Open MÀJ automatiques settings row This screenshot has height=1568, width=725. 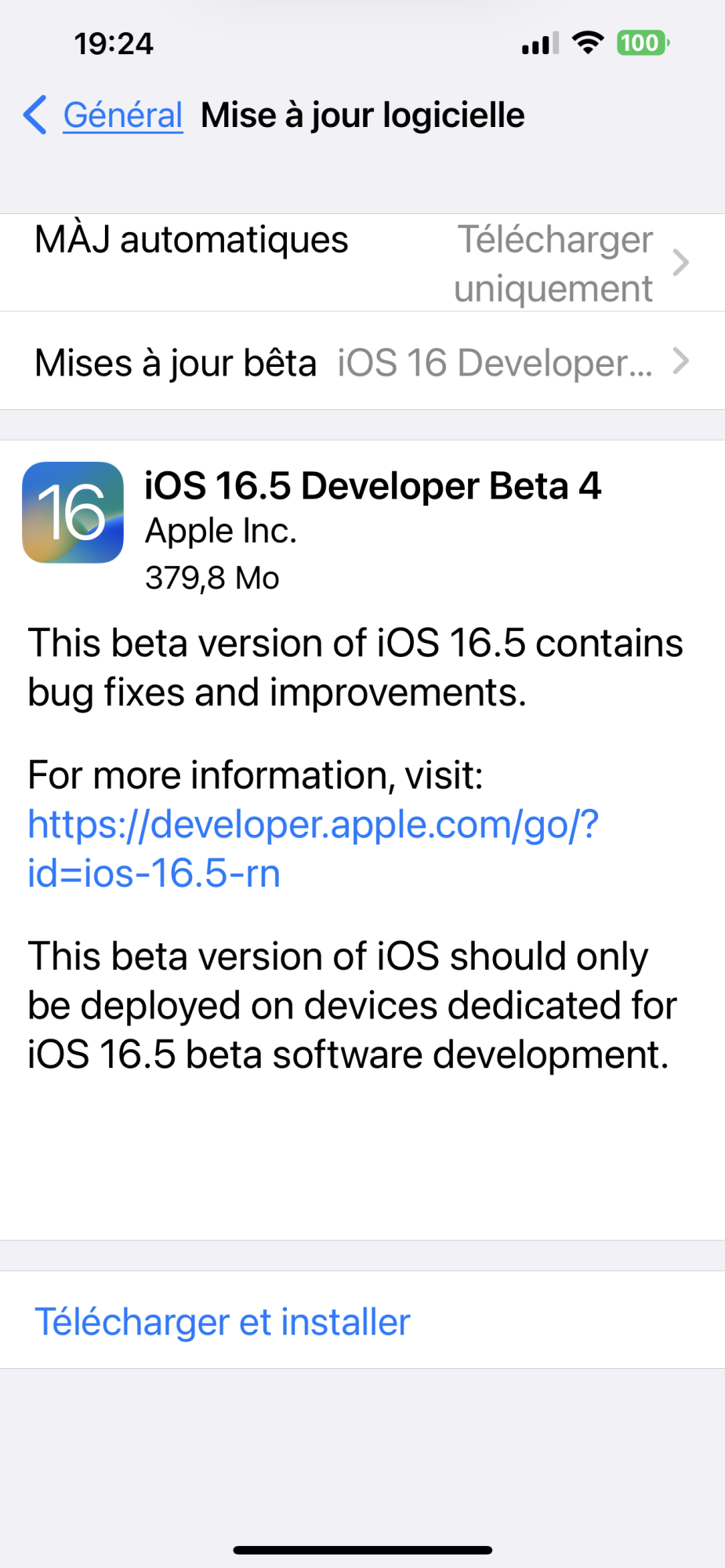pos(191,240)
